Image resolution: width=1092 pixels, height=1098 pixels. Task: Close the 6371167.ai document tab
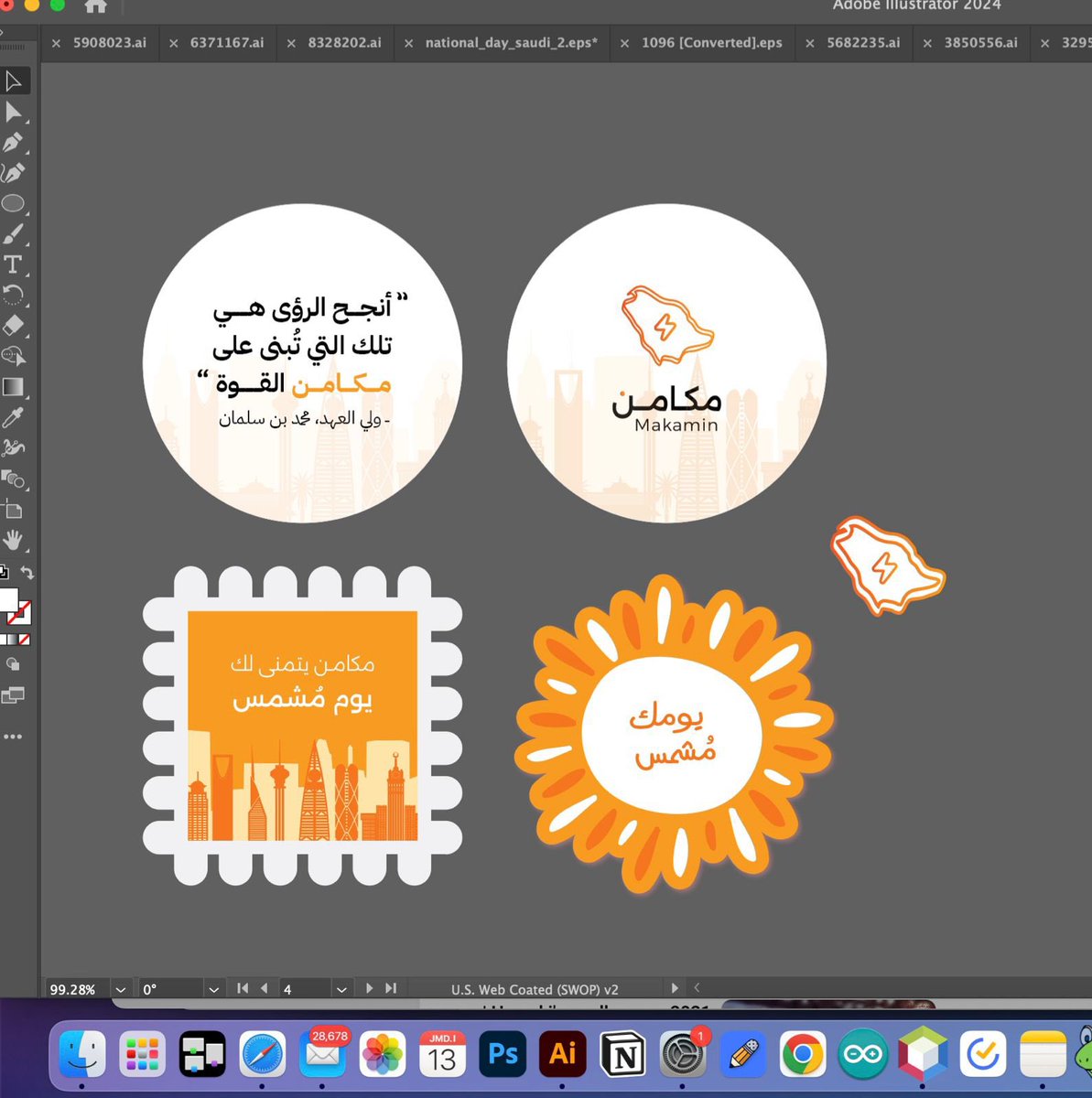point(173,43)
